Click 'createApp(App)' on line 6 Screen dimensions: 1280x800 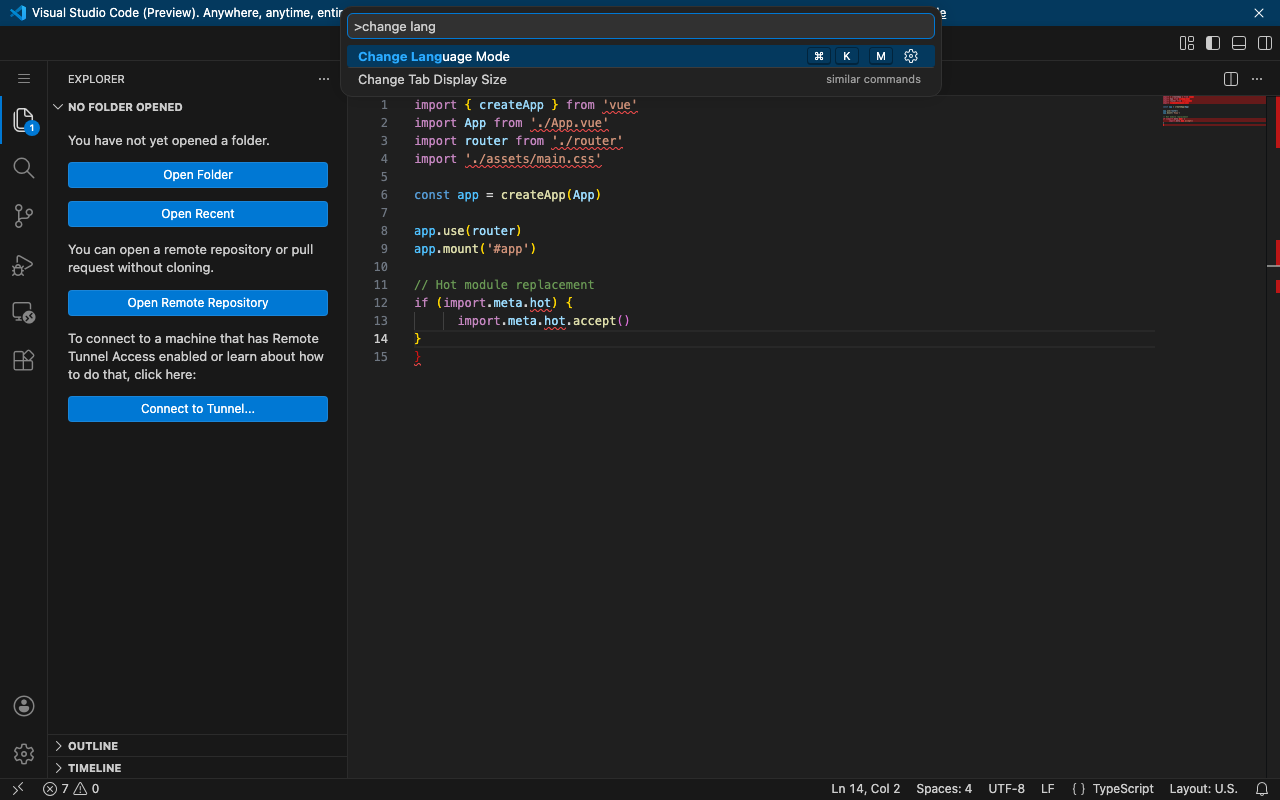(x=551, y=195)
